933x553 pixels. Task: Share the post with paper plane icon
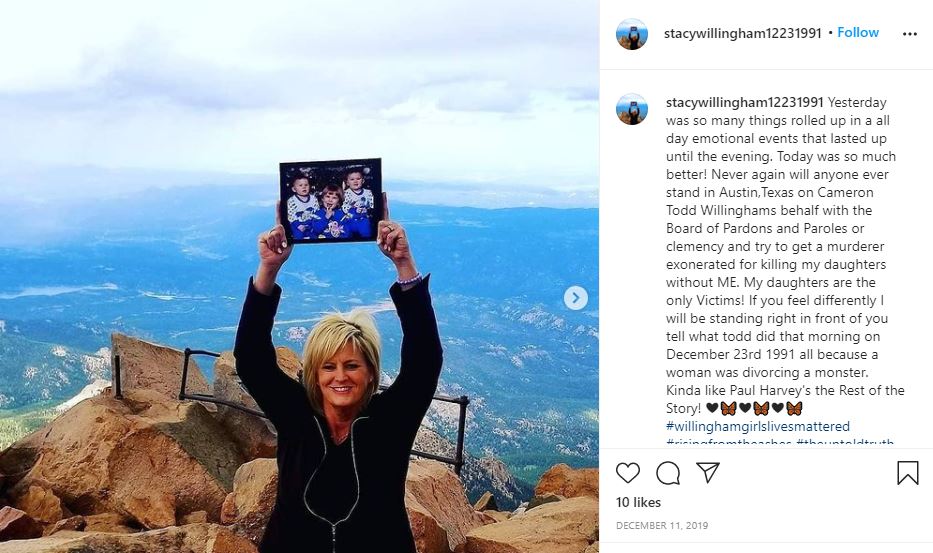point(708,473)
